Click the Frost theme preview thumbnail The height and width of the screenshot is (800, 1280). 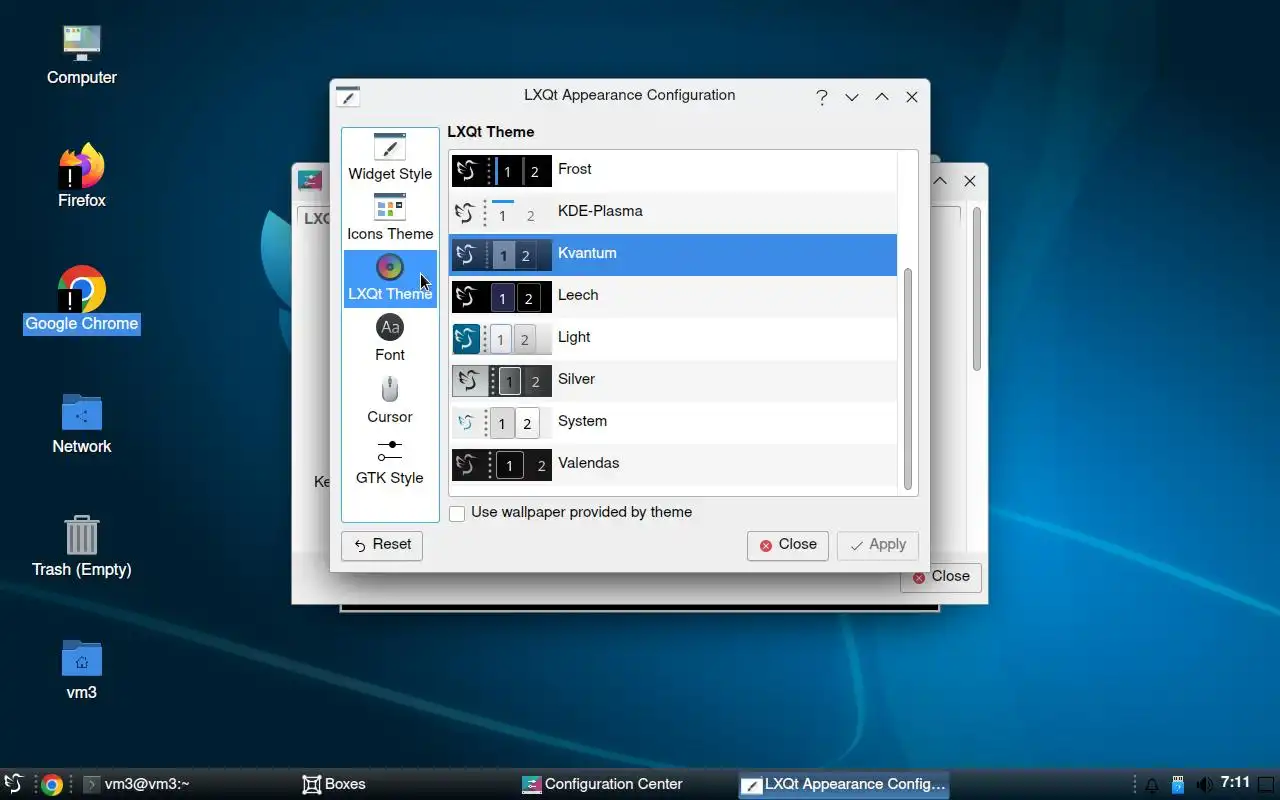tap(502, 171)
